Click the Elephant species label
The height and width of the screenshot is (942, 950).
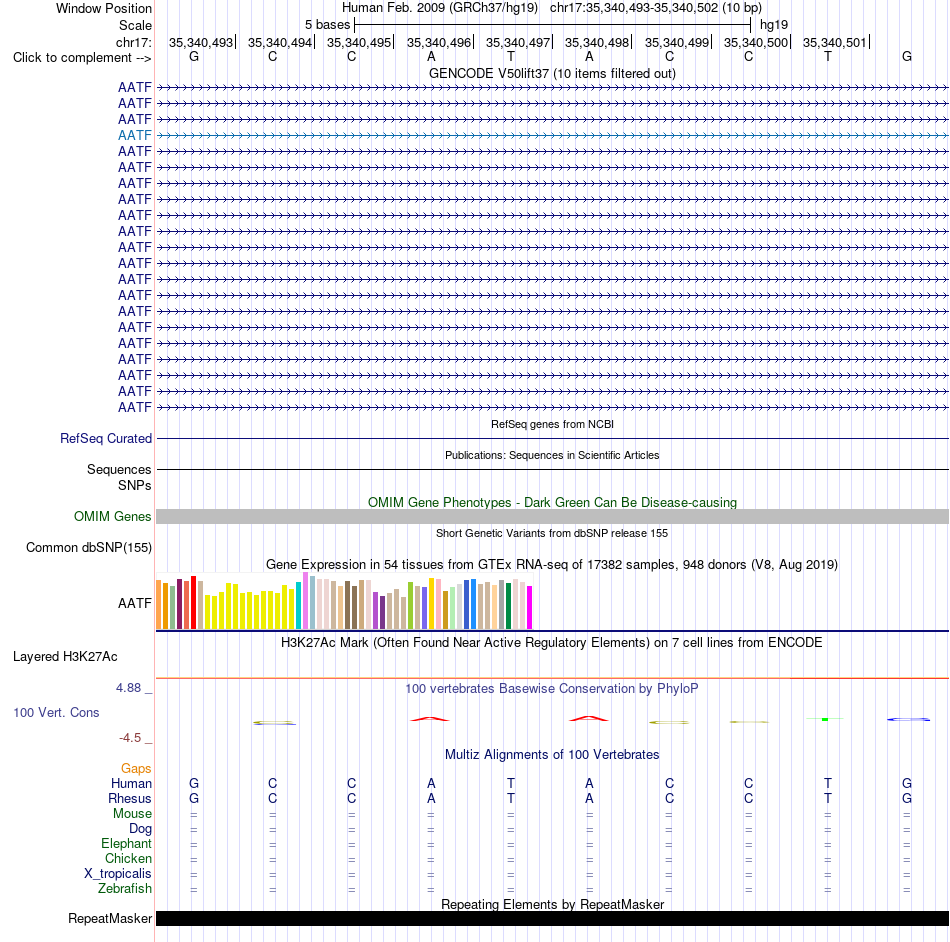pos(126,843)
